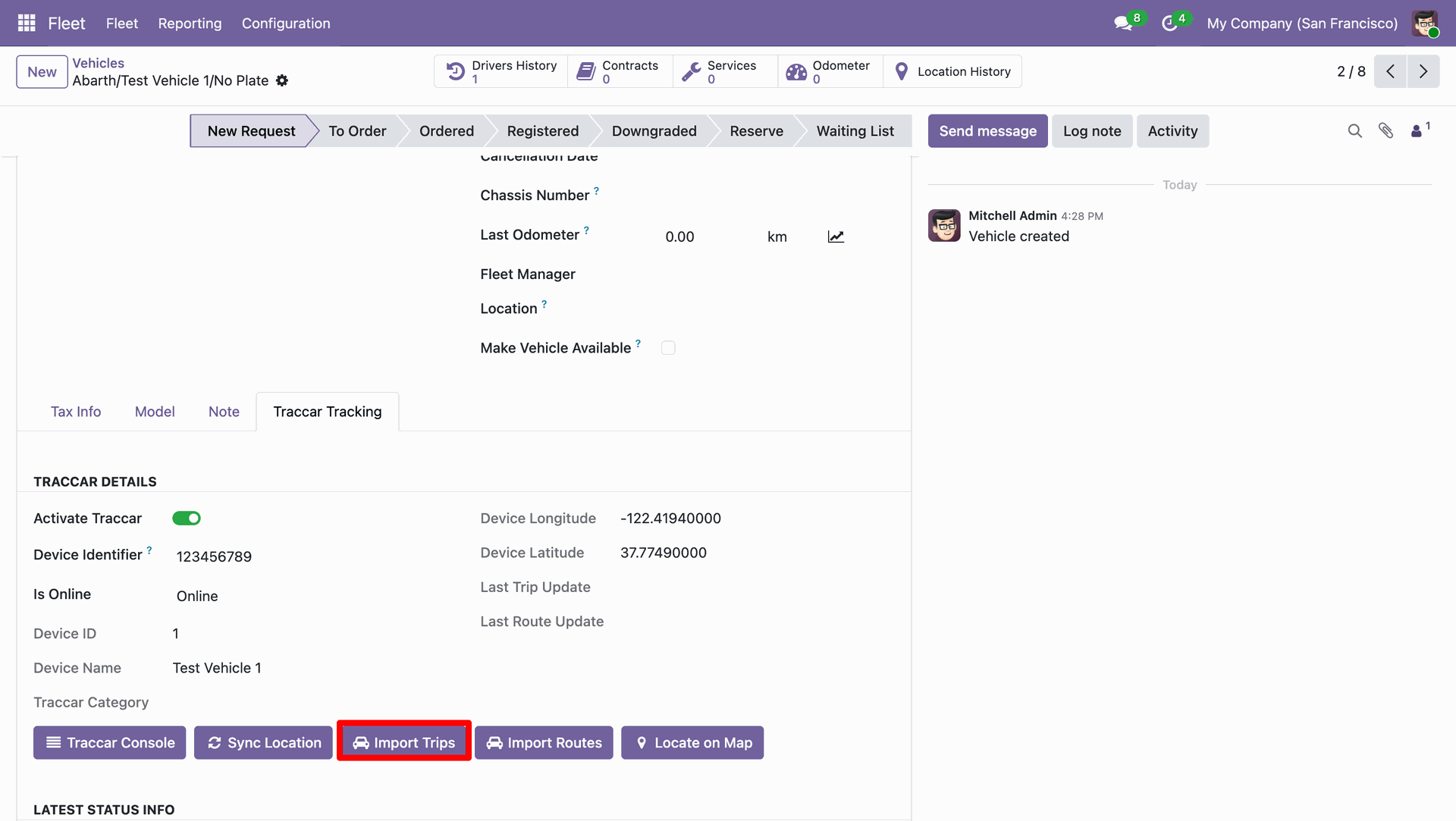This screenshot has height=821, width=1456.
Task: Click the Sync Location button
Action: tap(263, 743)
